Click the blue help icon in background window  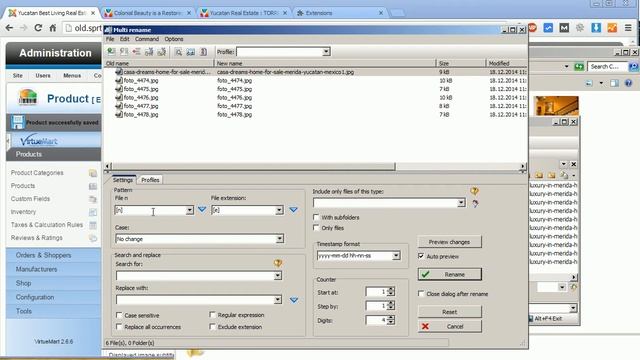click(628, 83)
